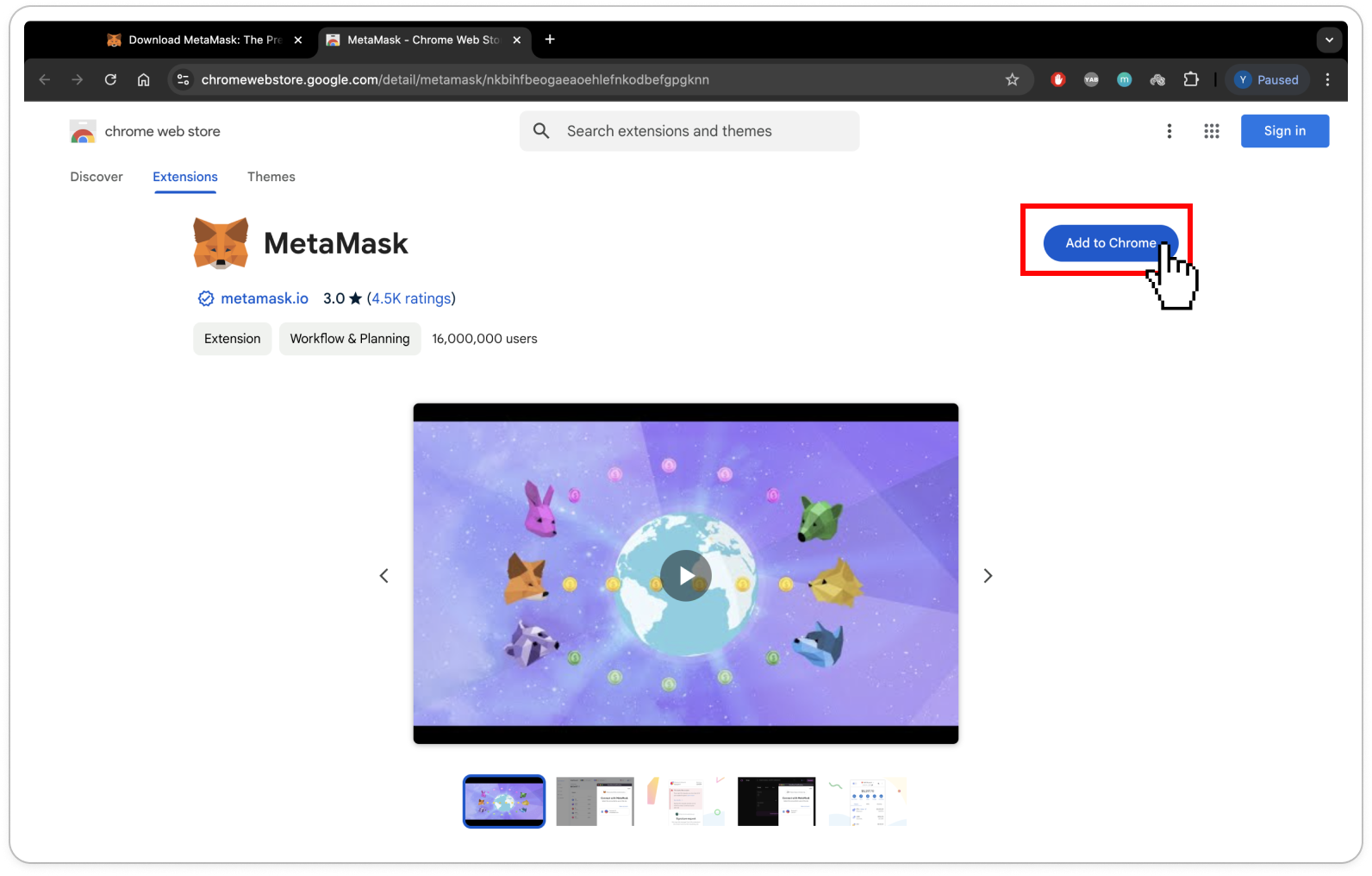1372x876 pixels.
Task: Select the fourth dark screenshot thumbnail
Action: click(x=776, y=801)
